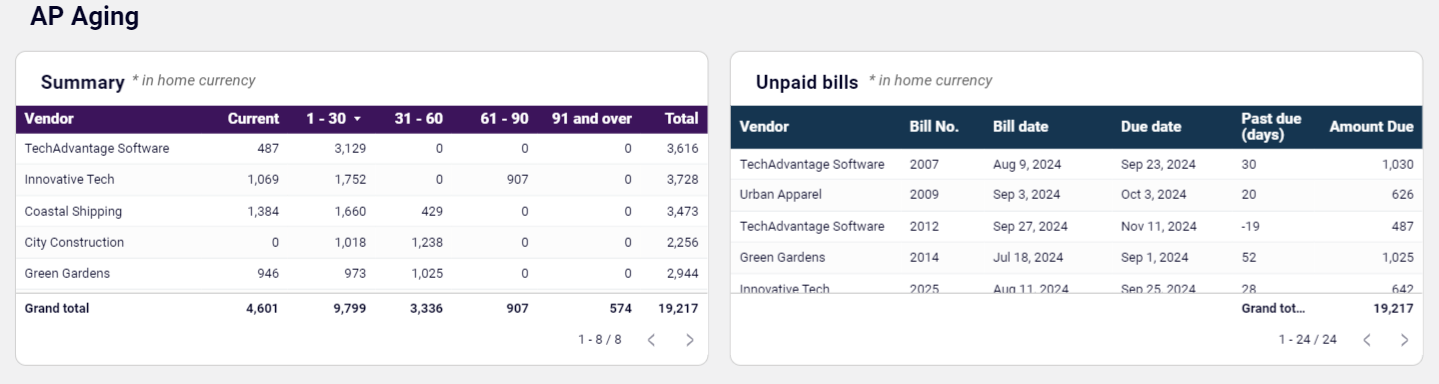The image size is (1439, 384).
Task: Sort Summary by 61 - 90 column
Action: point(505,119)
